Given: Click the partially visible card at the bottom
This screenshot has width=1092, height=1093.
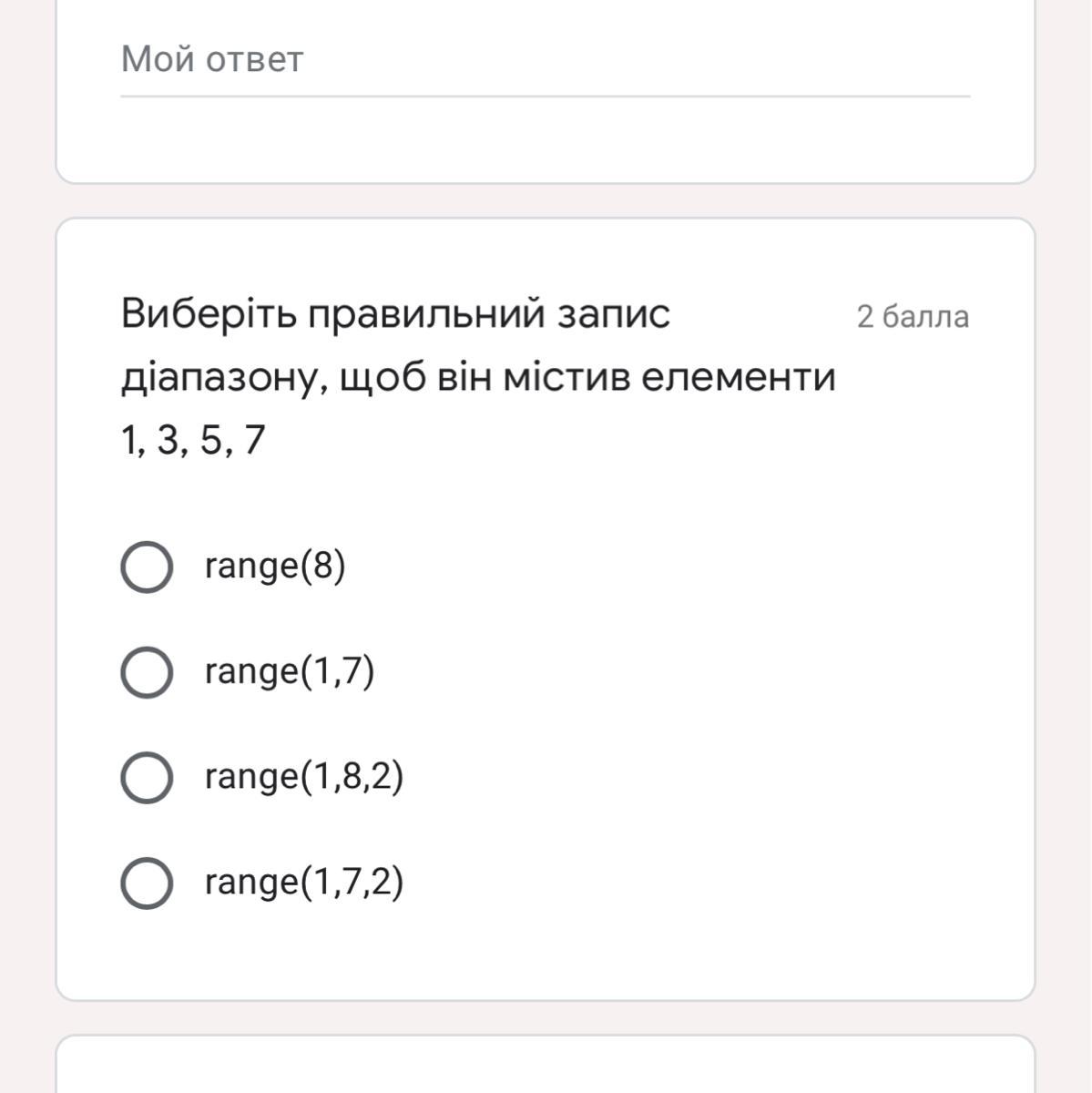Looking at the screenshot, I should 545,1066.
